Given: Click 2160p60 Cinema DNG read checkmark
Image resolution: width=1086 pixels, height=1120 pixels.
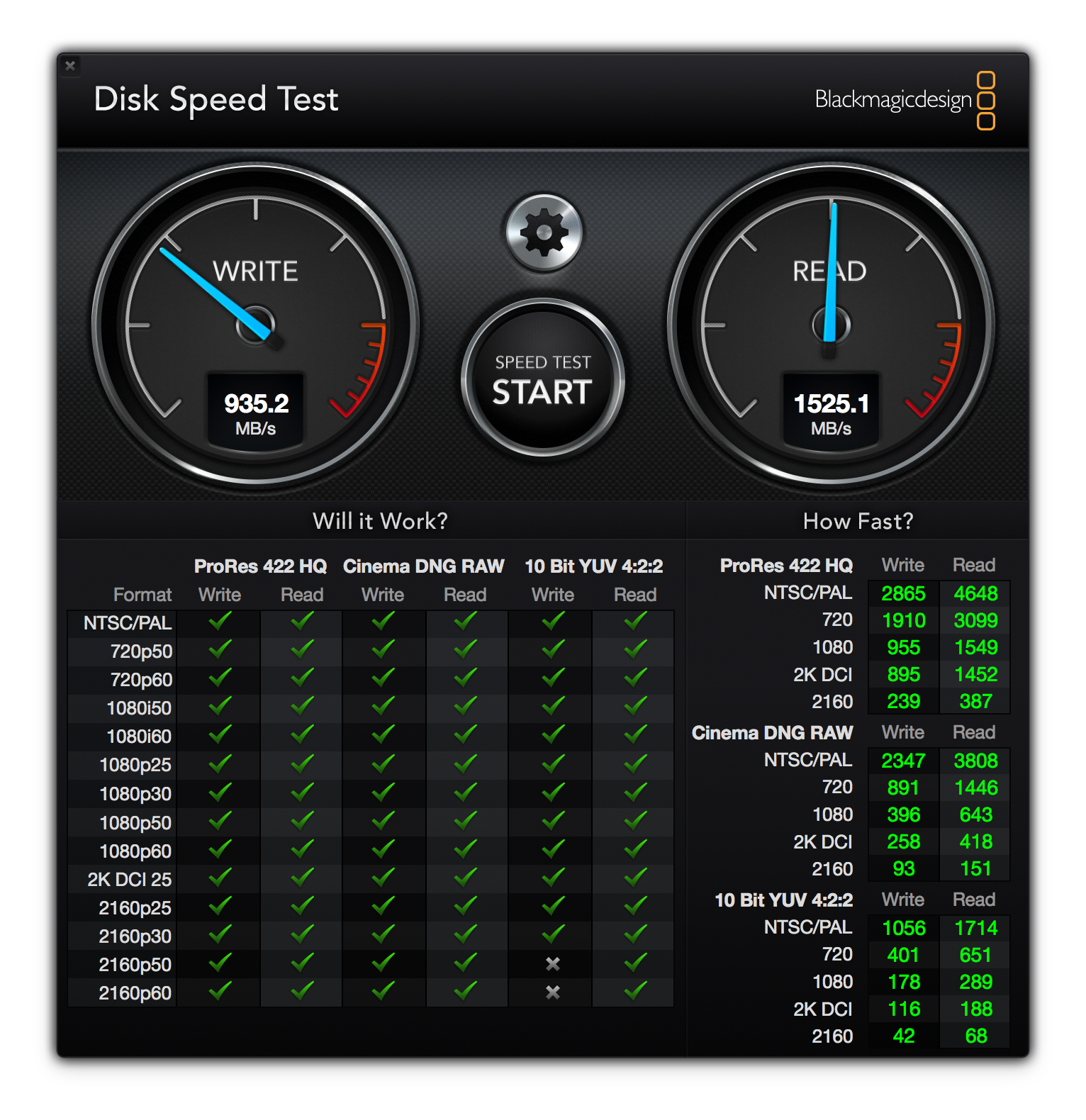Looking at the screenshot, I should (465, 991).
